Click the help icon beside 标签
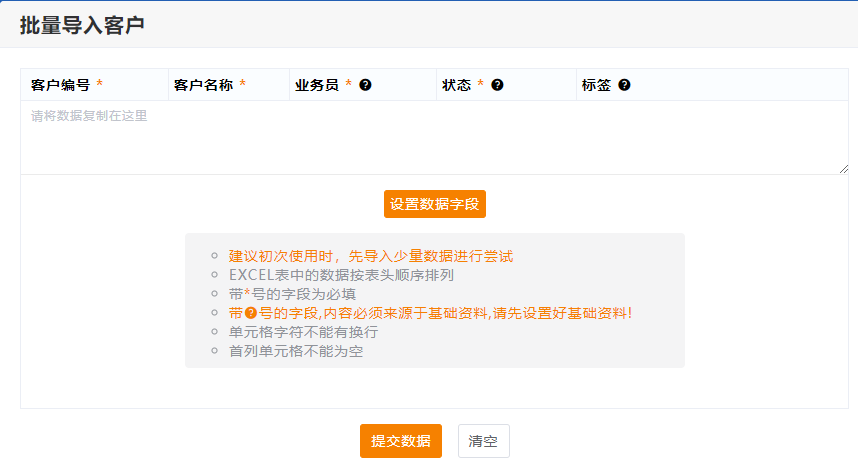Viewport: 858px width, 472px height. coord(624,85)
